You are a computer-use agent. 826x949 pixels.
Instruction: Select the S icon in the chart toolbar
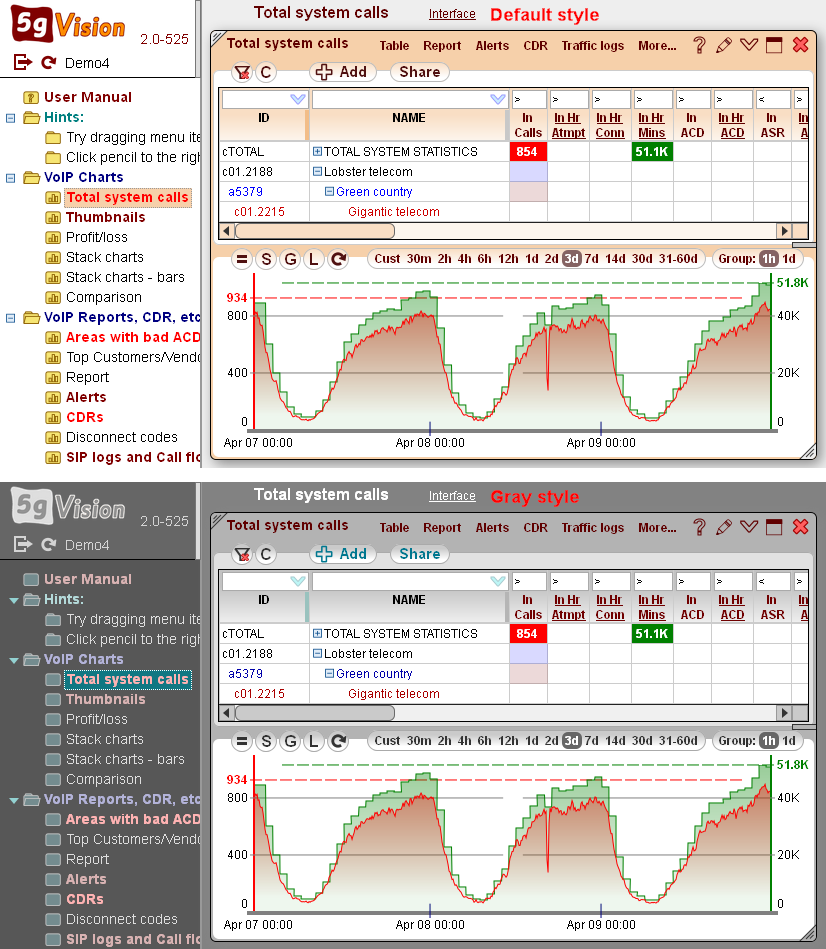(x=266, y=259)
